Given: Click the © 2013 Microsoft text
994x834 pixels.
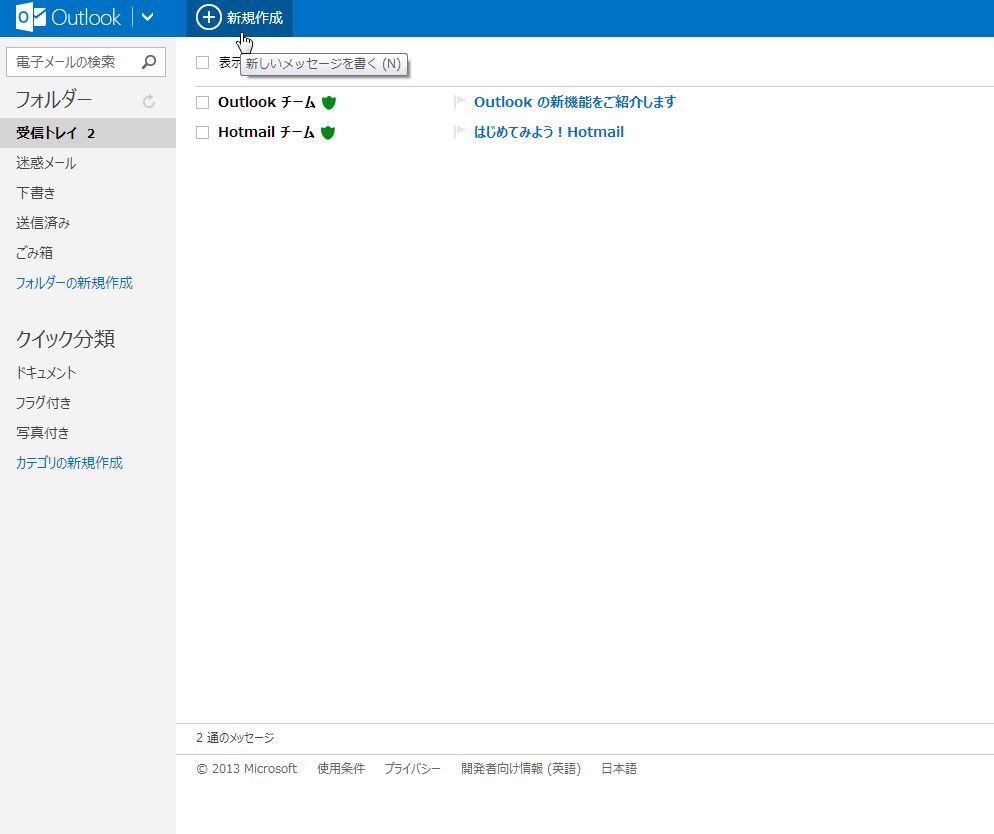Looking at the screenshot, I should click(247, 769).
